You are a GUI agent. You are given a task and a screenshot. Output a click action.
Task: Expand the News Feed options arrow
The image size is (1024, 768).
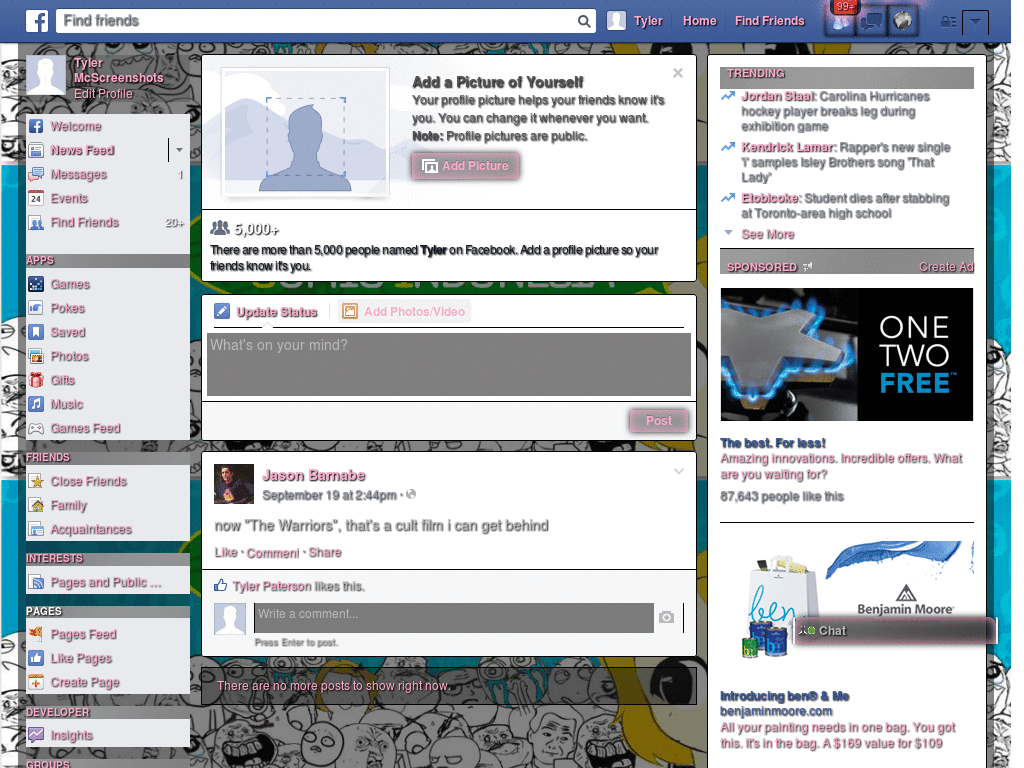179,150
